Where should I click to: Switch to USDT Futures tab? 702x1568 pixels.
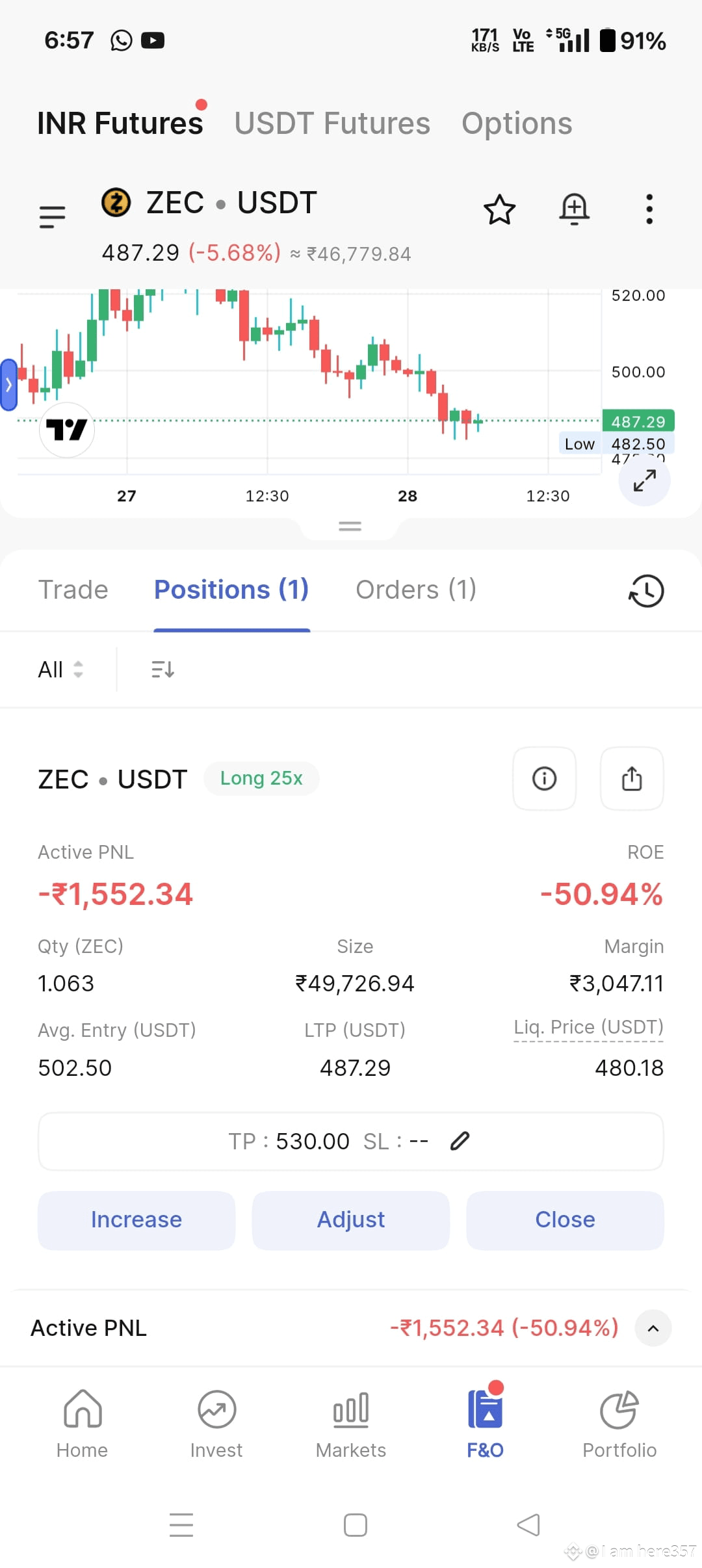coord(332,124)
